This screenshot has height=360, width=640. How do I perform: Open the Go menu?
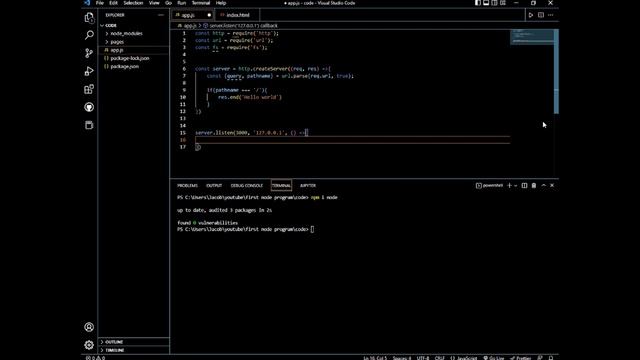[168, 3]
